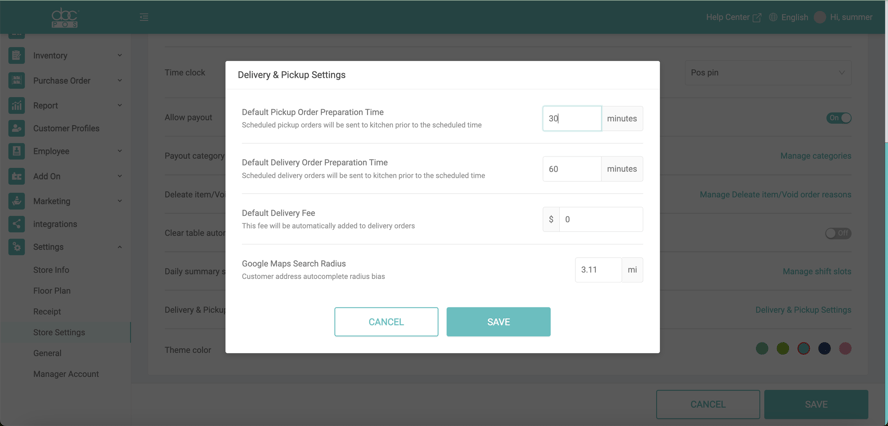Focus the delivery preparation time field
Screen dimensions: 888x426
(x=572, y=169)
